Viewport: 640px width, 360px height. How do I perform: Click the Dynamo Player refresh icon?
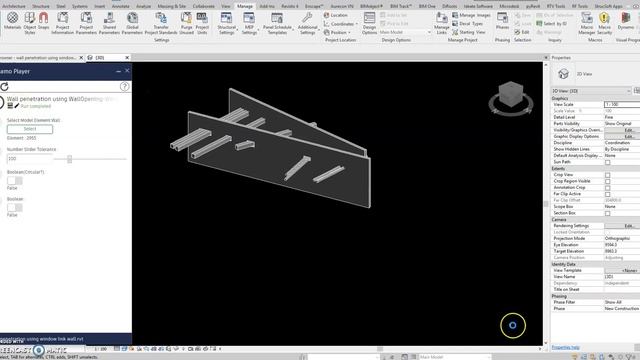point(4,87)
